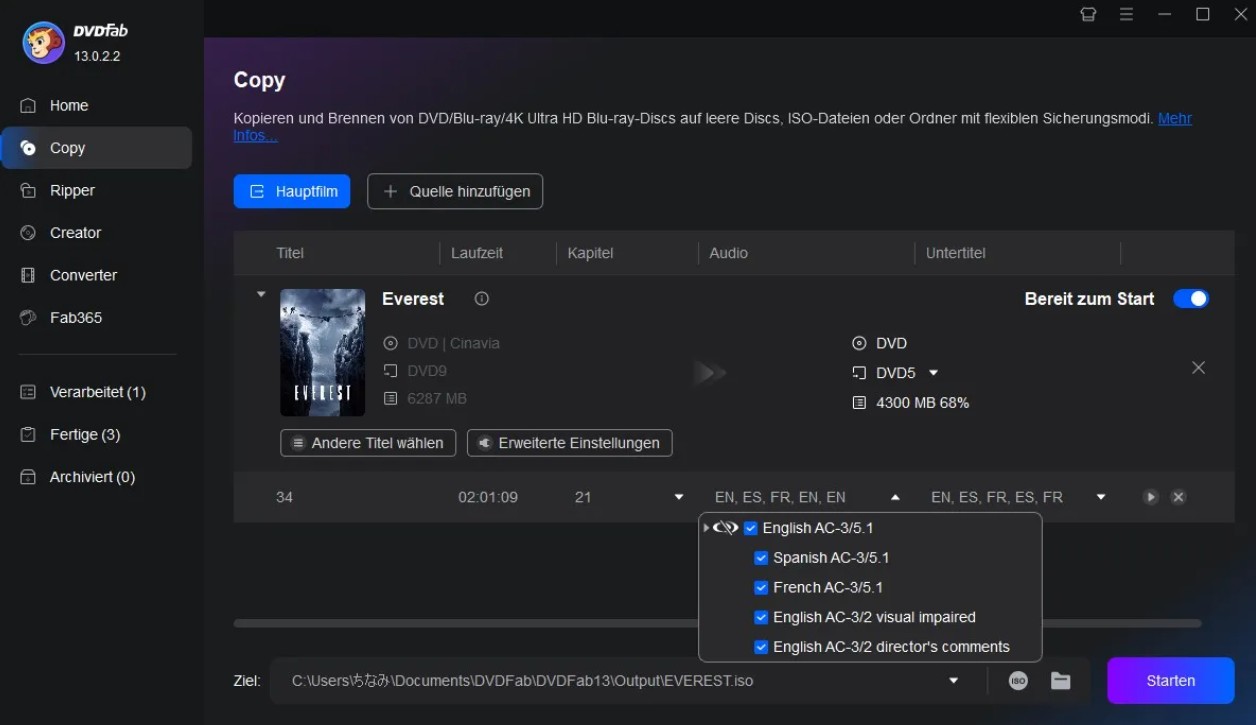Screen dimensions: 1256x725
Task: Uncheck English AC-3/2 director's comments track
Action: coord(761,647)
